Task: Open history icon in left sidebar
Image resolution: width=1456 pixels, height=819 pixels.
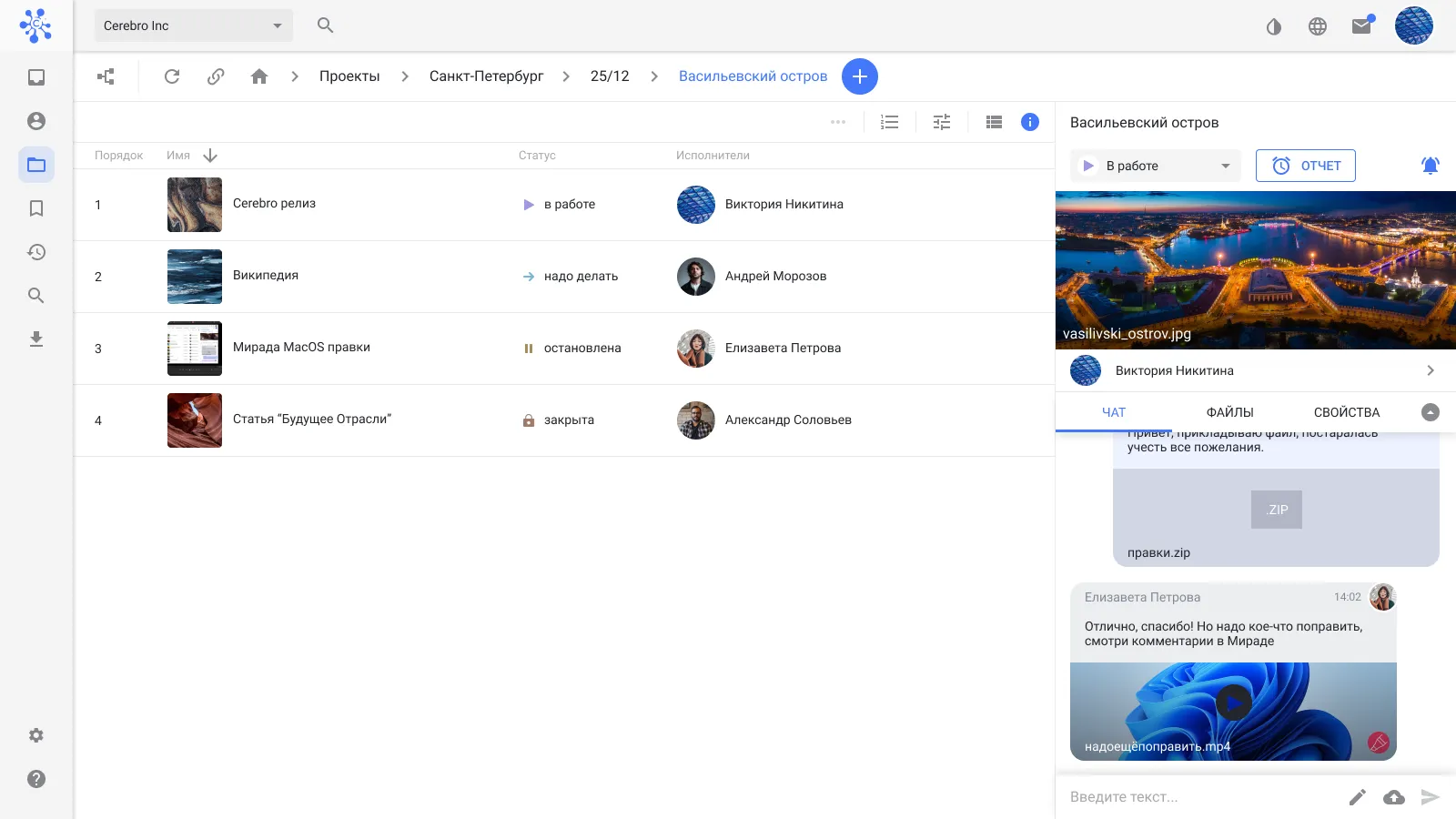Action: 36,252
